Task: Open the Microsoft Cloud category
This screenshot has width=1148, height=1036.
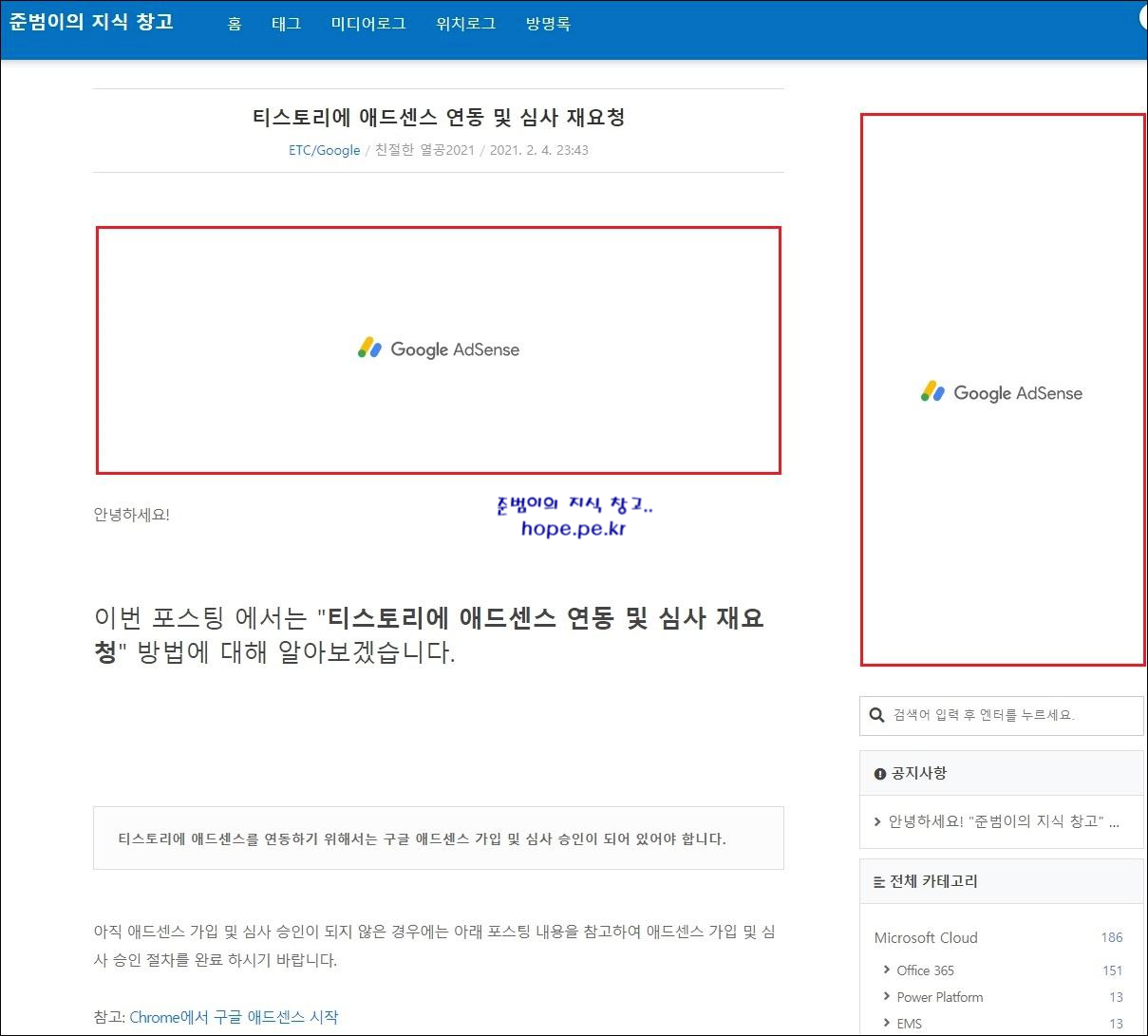Action: [926, 937]
